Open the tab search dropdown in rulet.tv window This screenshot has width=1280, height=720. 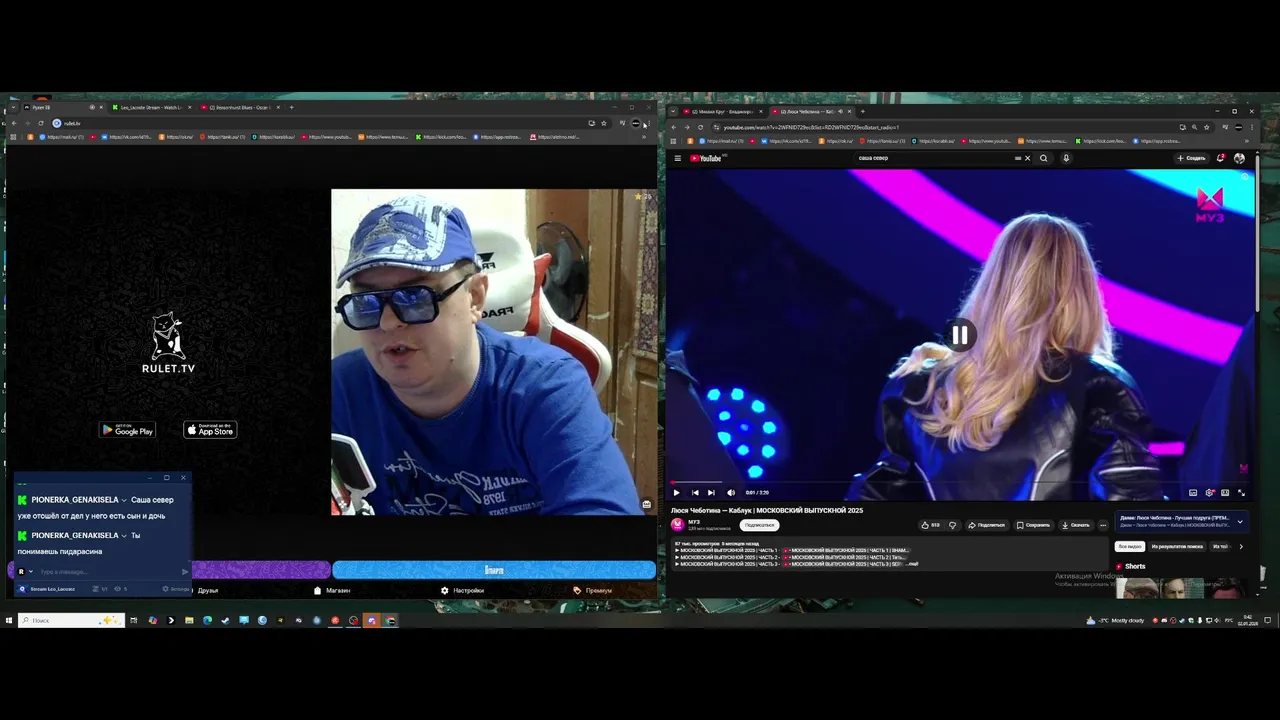pyautogui.click(x=13, y=107)
